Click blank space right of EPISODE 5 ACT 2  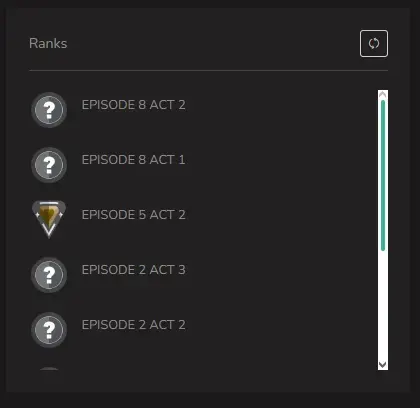[280, 215]
